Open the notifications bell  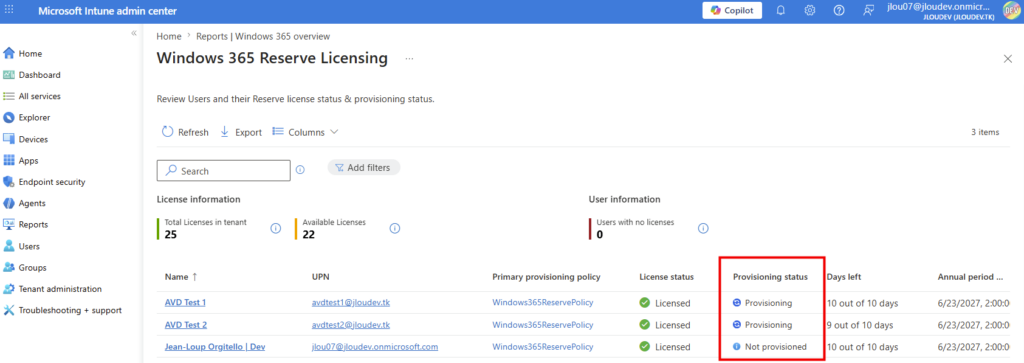tap(780, 10)
